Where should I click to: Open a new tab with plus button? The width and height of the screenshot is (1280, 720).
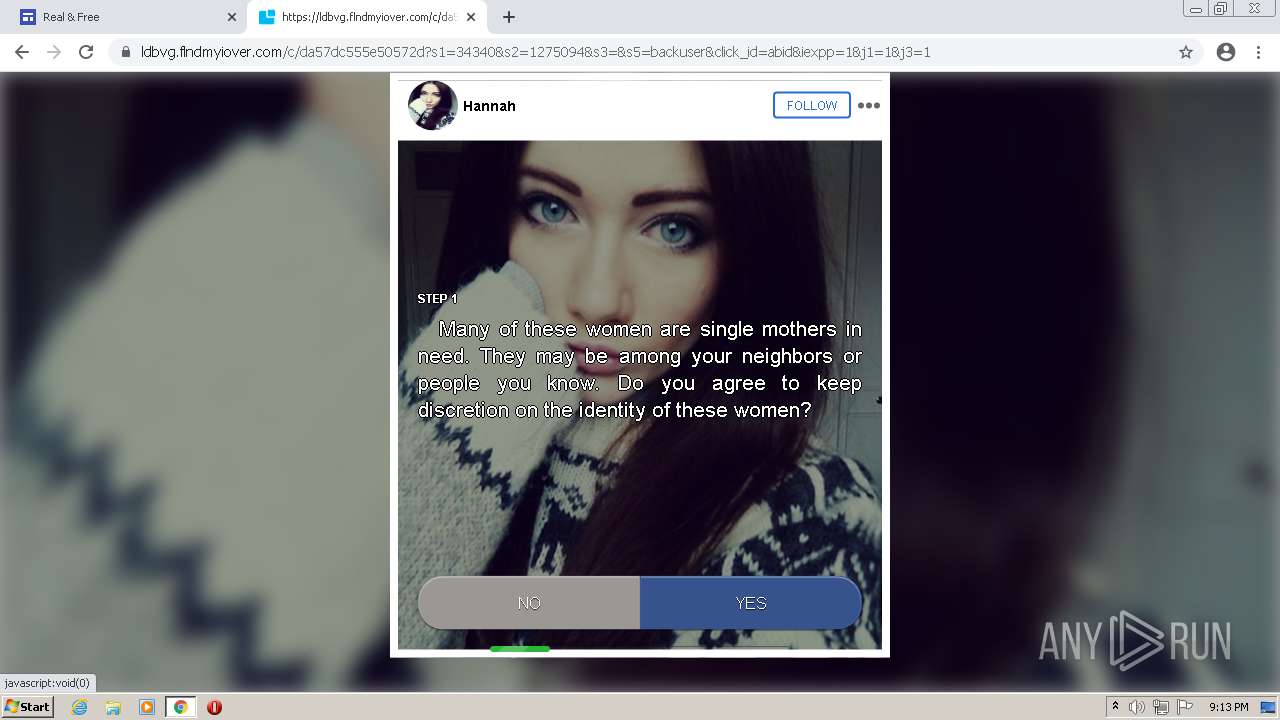509,17
